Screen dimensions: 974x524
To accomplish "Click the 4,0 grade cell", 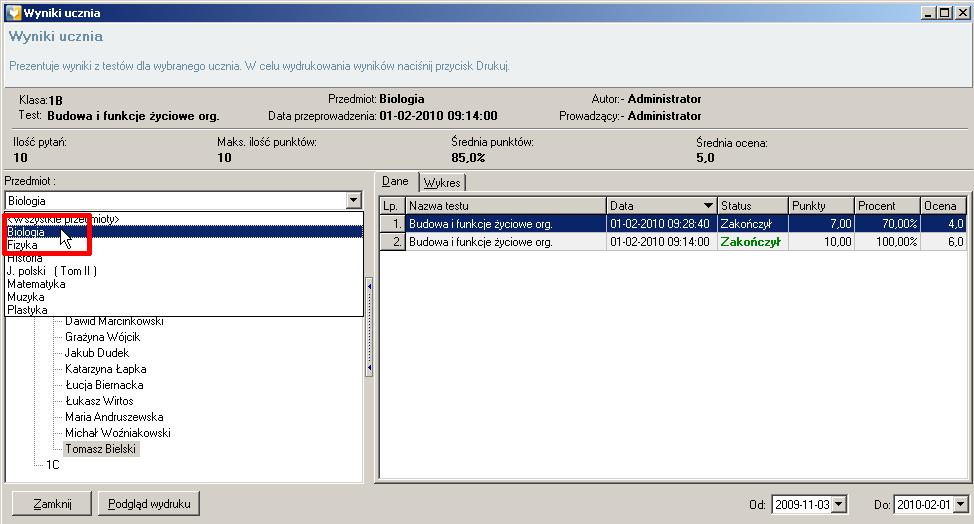I will click(x=944, y=224).
